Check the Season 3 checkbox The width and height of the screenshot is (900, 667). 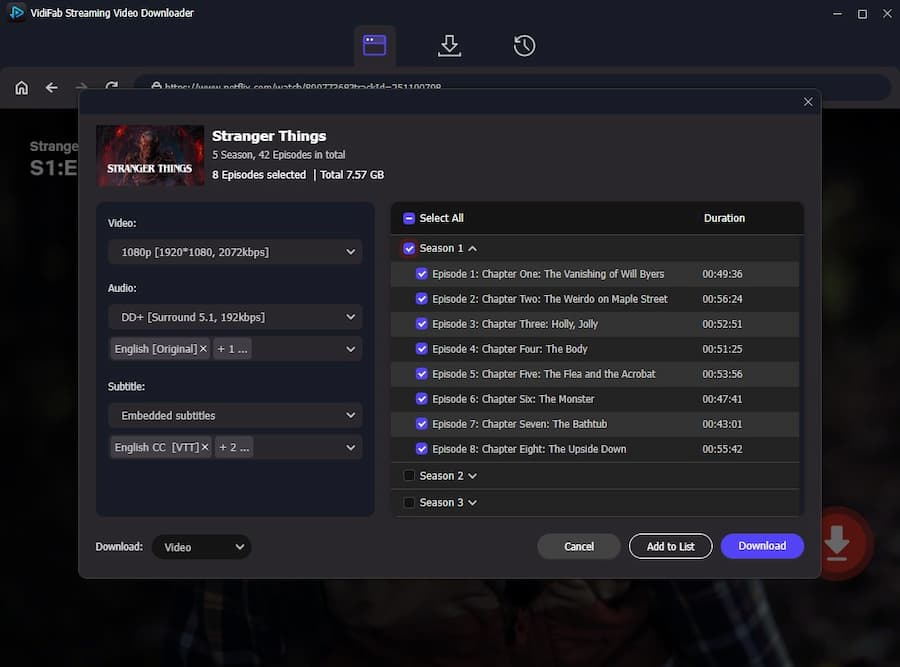pyautogui.click(x=408, y=502)
